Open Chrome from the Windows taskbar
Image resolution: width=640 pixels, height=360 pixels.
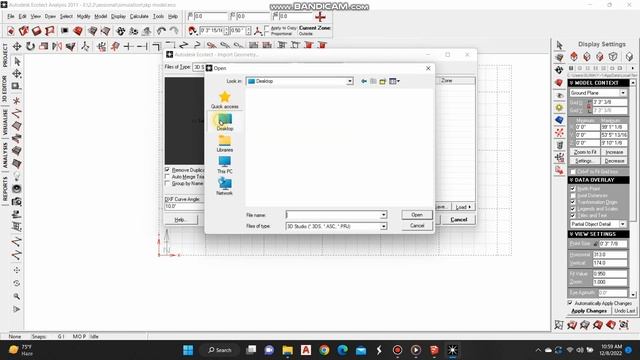pos(324,350)
